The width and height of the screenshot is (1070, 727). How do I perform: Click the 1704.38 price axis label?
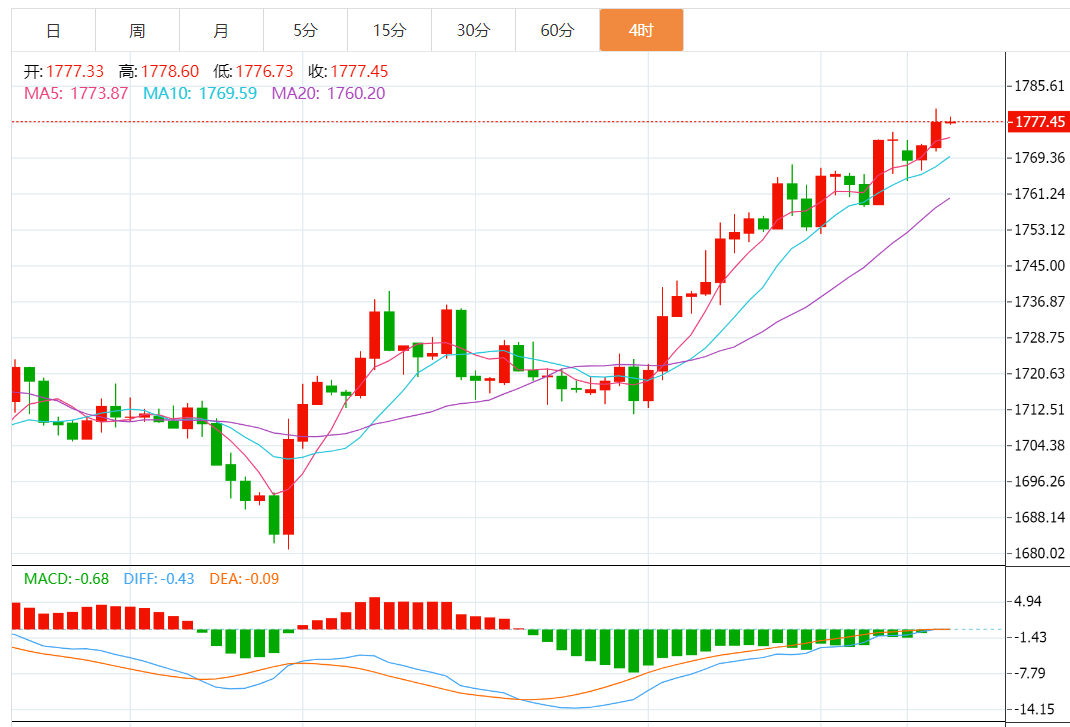pos(1039,445)
